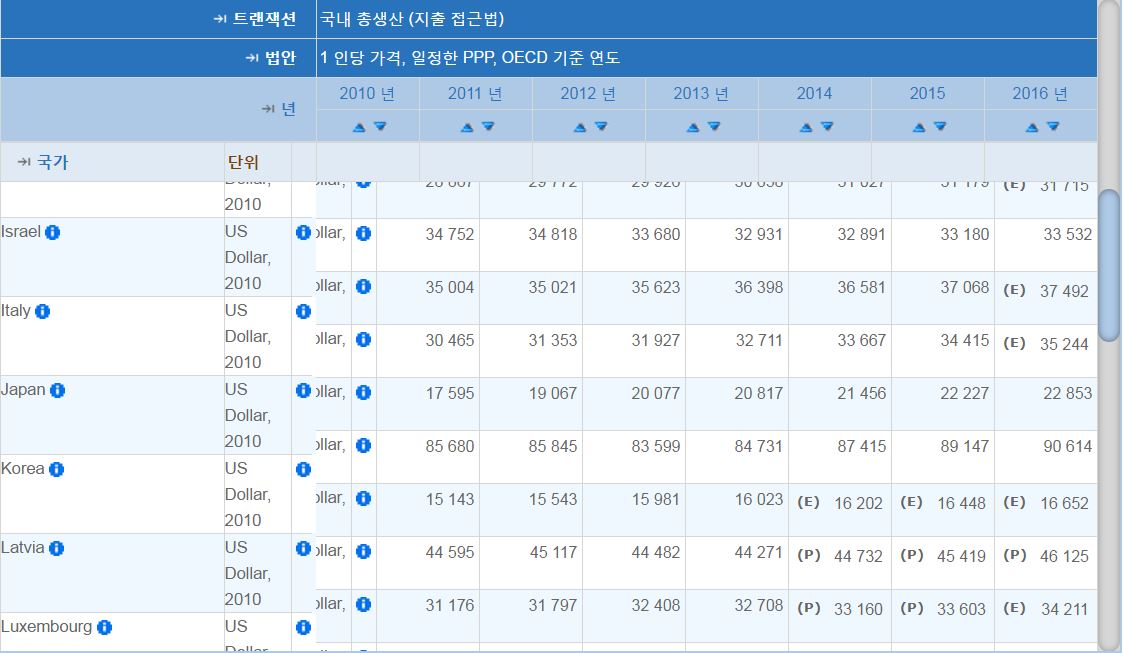Open the unit info icon in the Italy row

pyautogui.click(x=303, y=311)
